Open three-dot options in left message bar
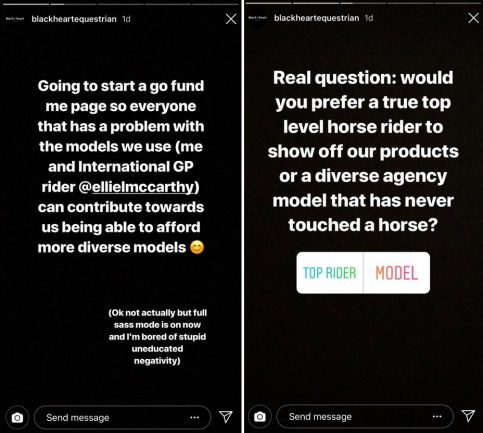This screenshot has width=483, height=433. click(194, 417)
